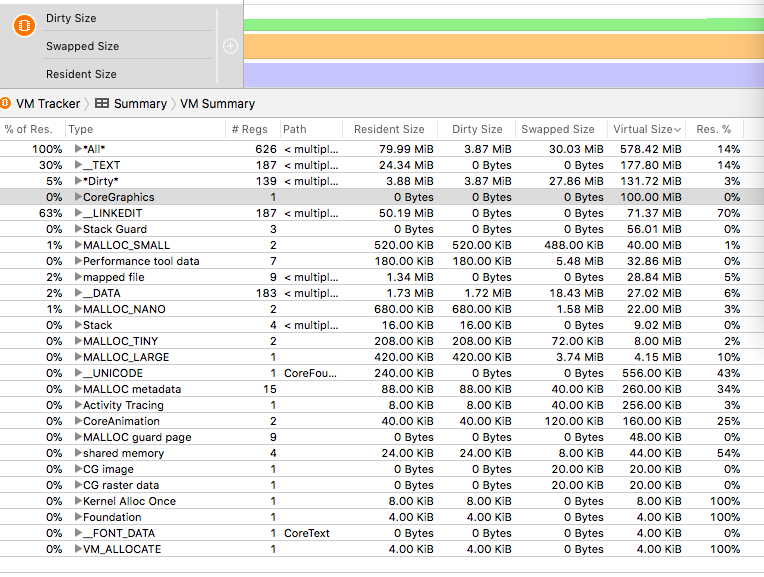The width and height of the screenshot is (764, 577).
Task: Select the Swapped Size track label
Action: click(82, 46)
